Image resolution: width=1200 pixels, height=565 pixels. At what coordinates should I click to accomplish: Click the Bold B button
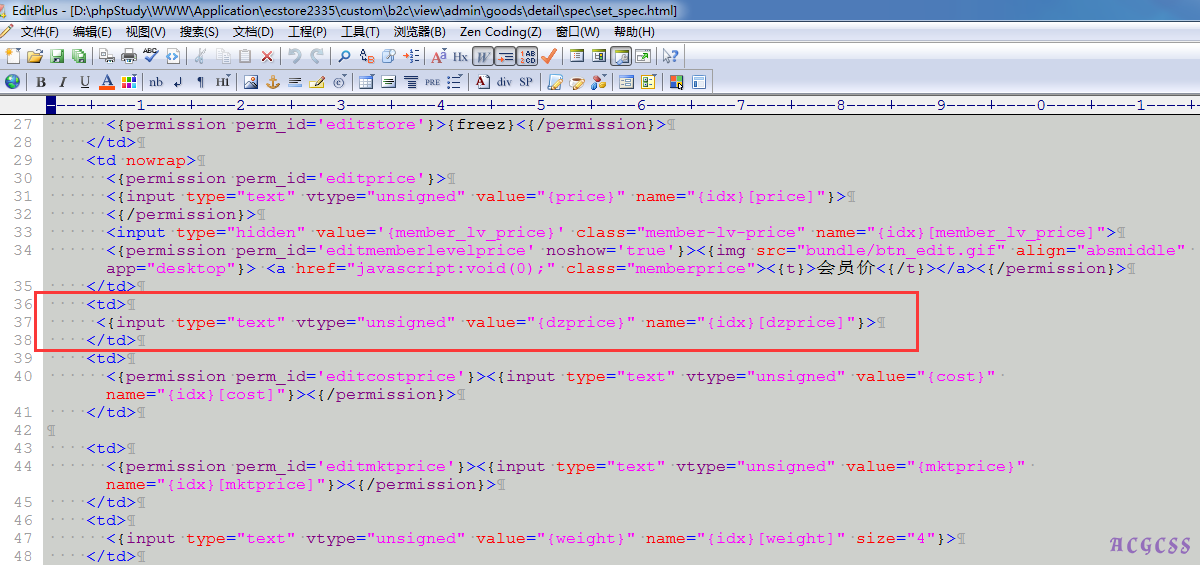click(x=41, y=82)
